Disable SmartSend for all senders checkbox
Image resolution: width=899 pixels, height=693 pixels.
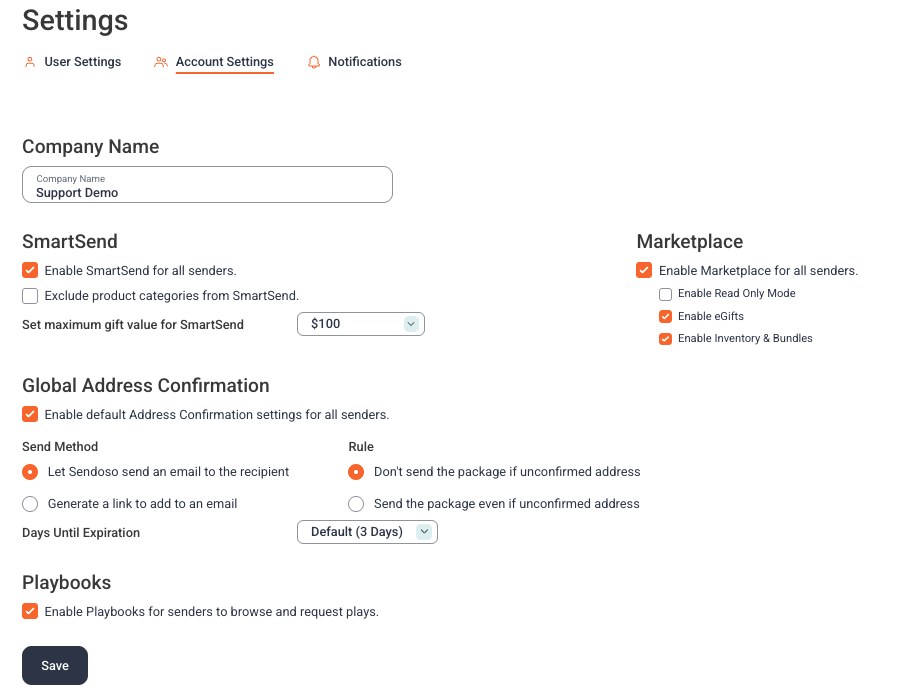[x=30, y=270]
